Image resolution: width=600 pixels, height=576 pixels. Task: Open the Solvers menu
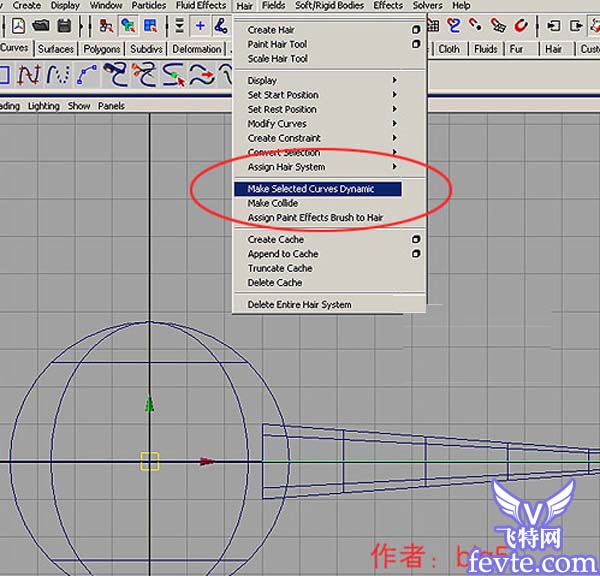click(x=427, y=5)
